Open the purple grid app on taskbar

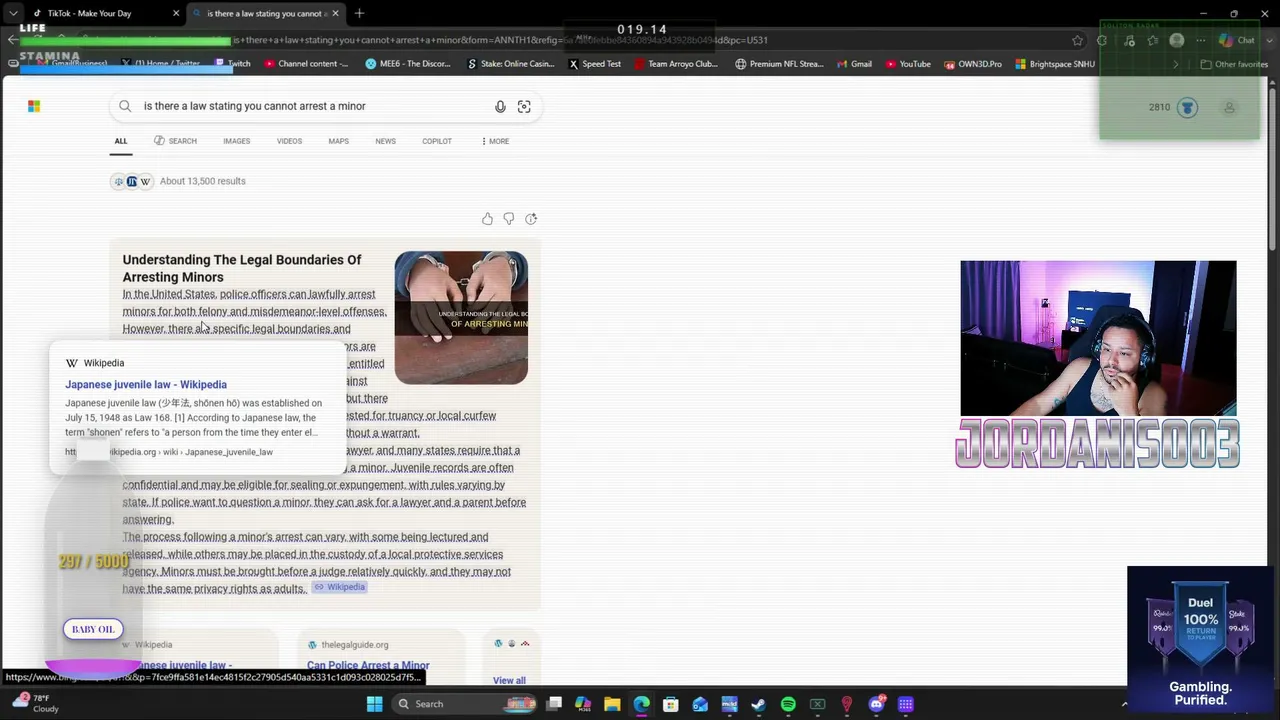[x=906, y=704]
